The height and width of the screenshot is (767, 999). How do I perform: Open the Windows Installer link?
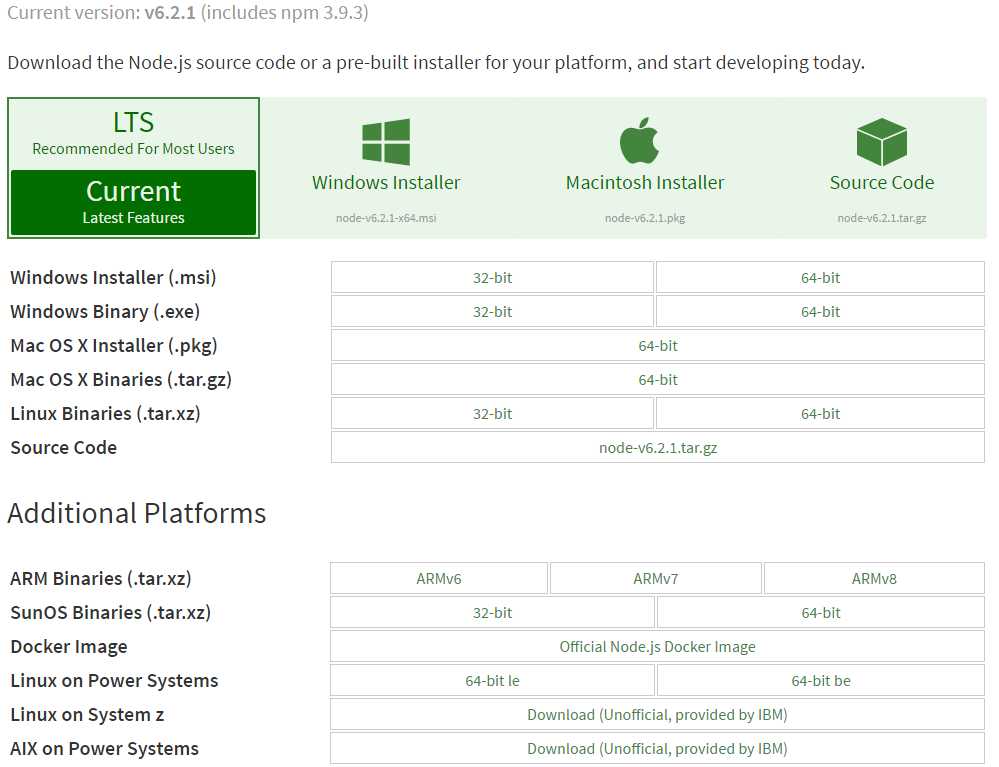click(386, 183)
